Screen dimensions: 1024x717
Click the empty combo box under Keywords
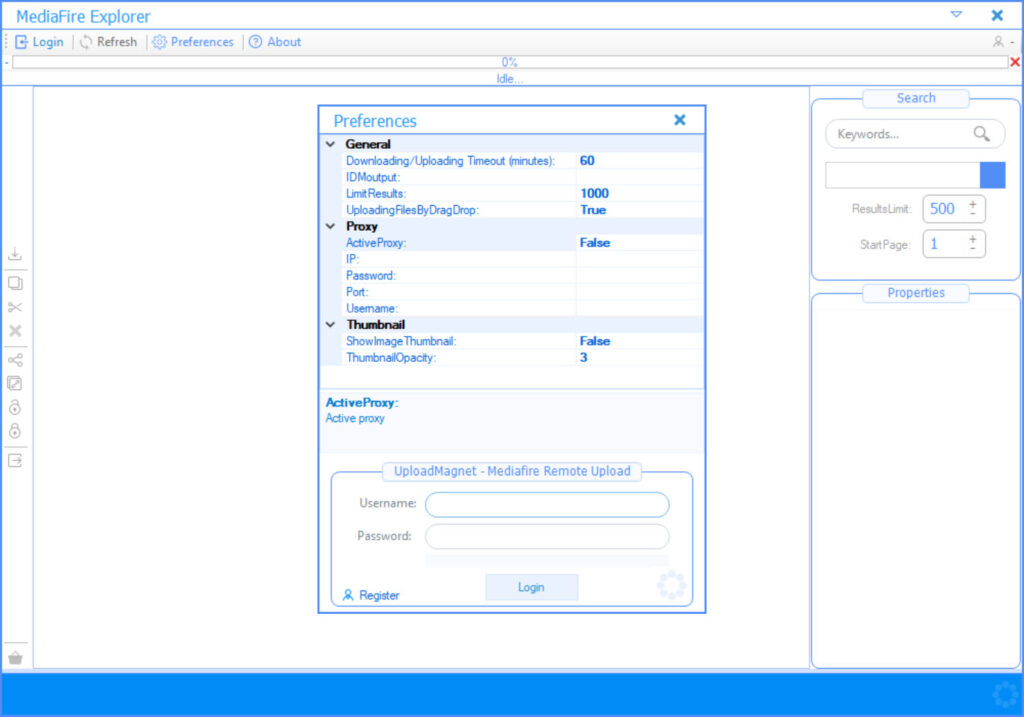[x=903, y=175]
